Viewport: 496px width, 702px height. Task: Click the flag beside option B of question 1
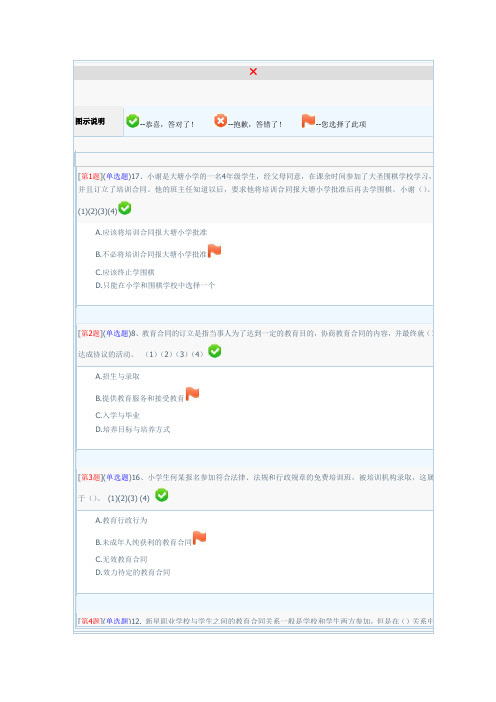click(x=214, y=251)
